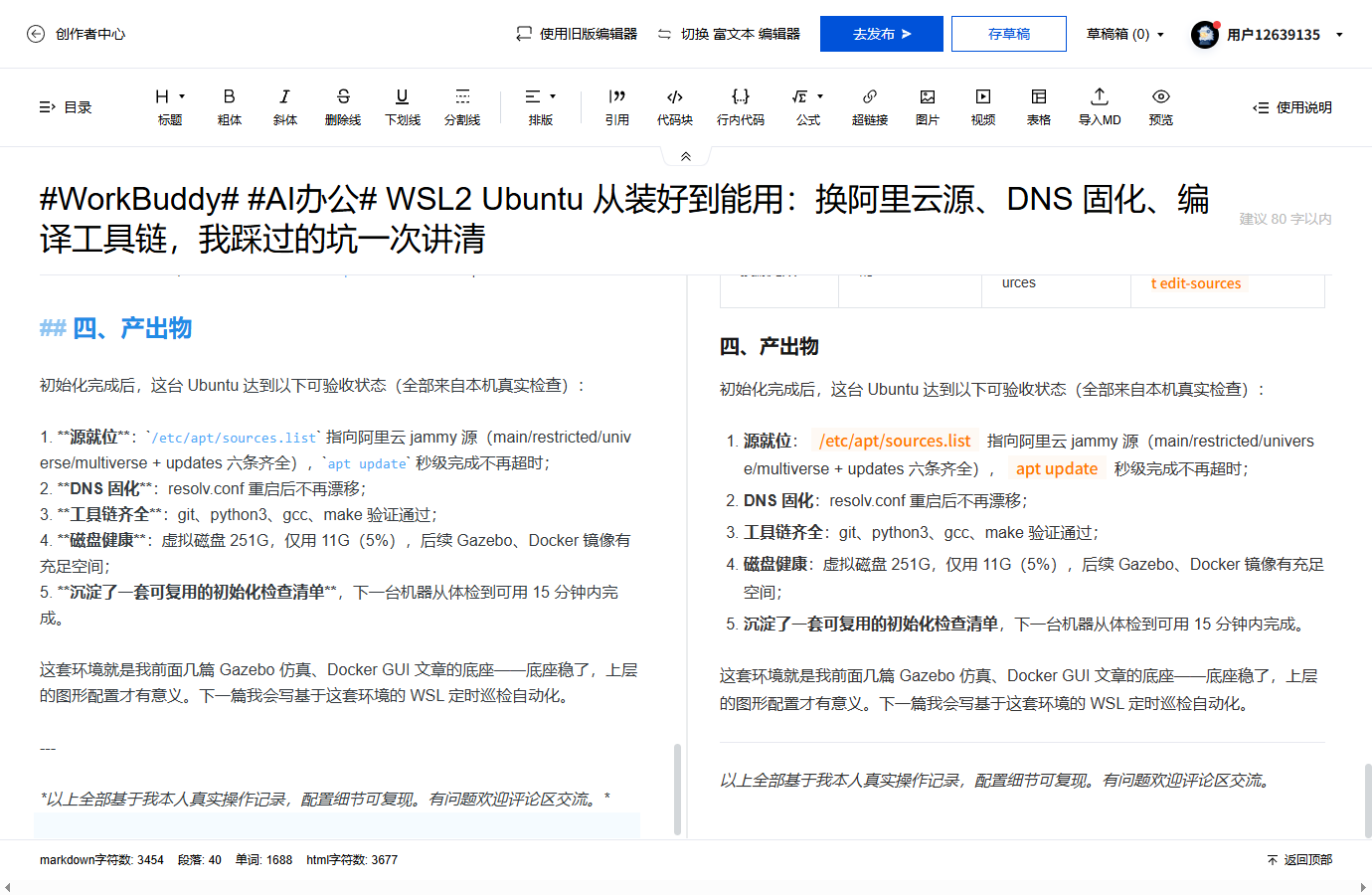Apply 斜体 italic formatting
Viewport: 1372px width, 895px height.
coord(285,106)
